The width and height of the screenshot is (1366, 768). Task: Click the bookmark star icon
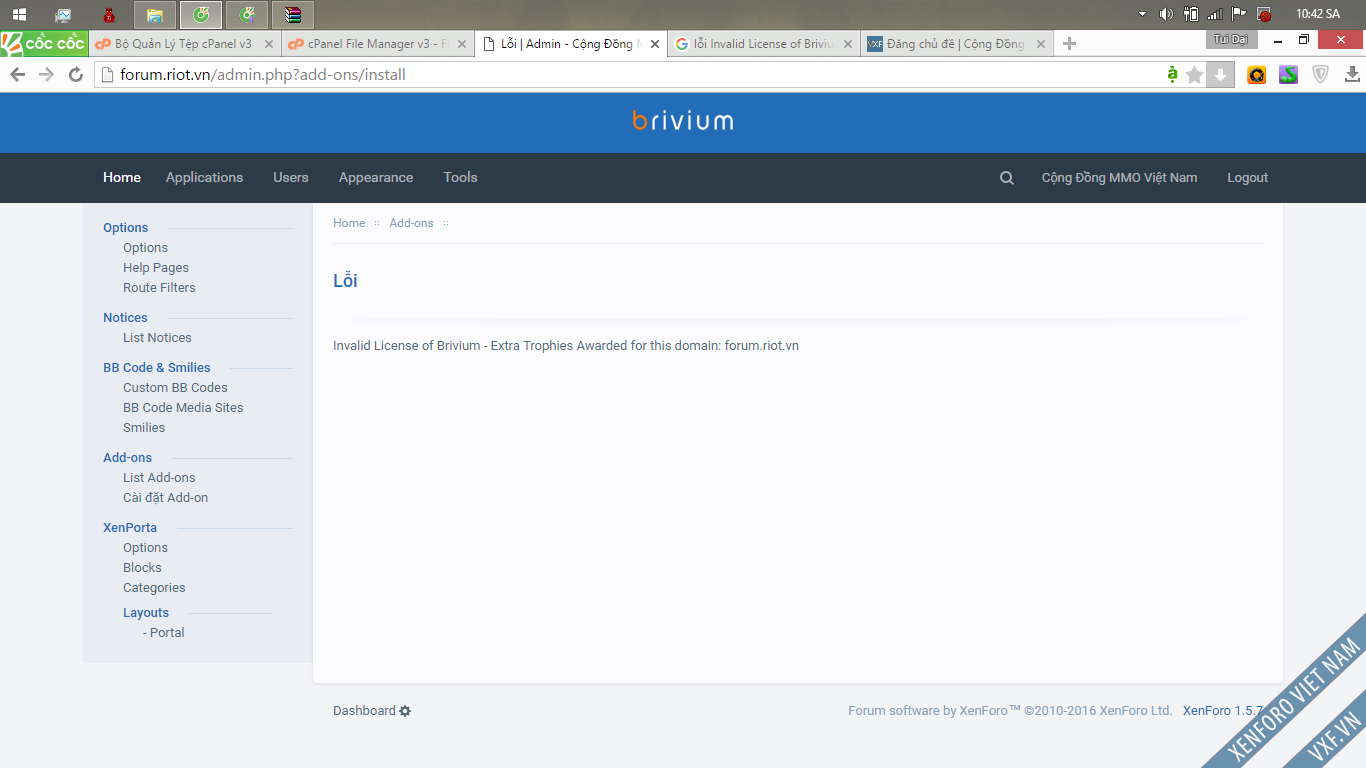1194,75
